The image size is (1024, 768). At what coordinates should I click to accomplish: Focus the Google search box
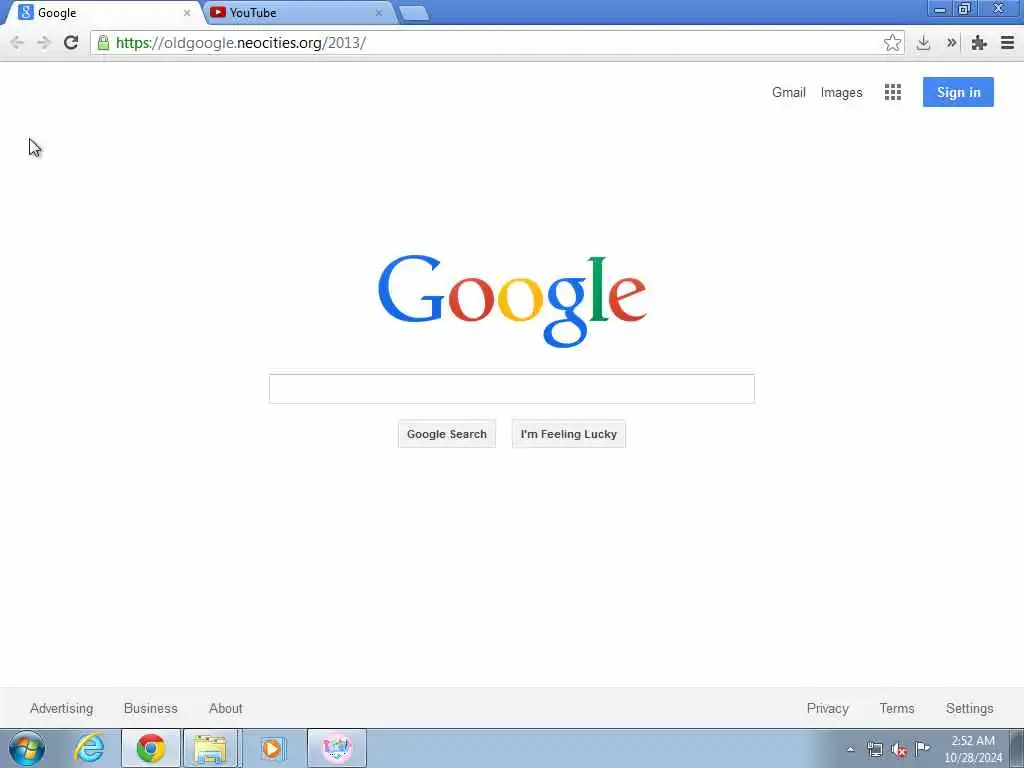click(512, 389)
